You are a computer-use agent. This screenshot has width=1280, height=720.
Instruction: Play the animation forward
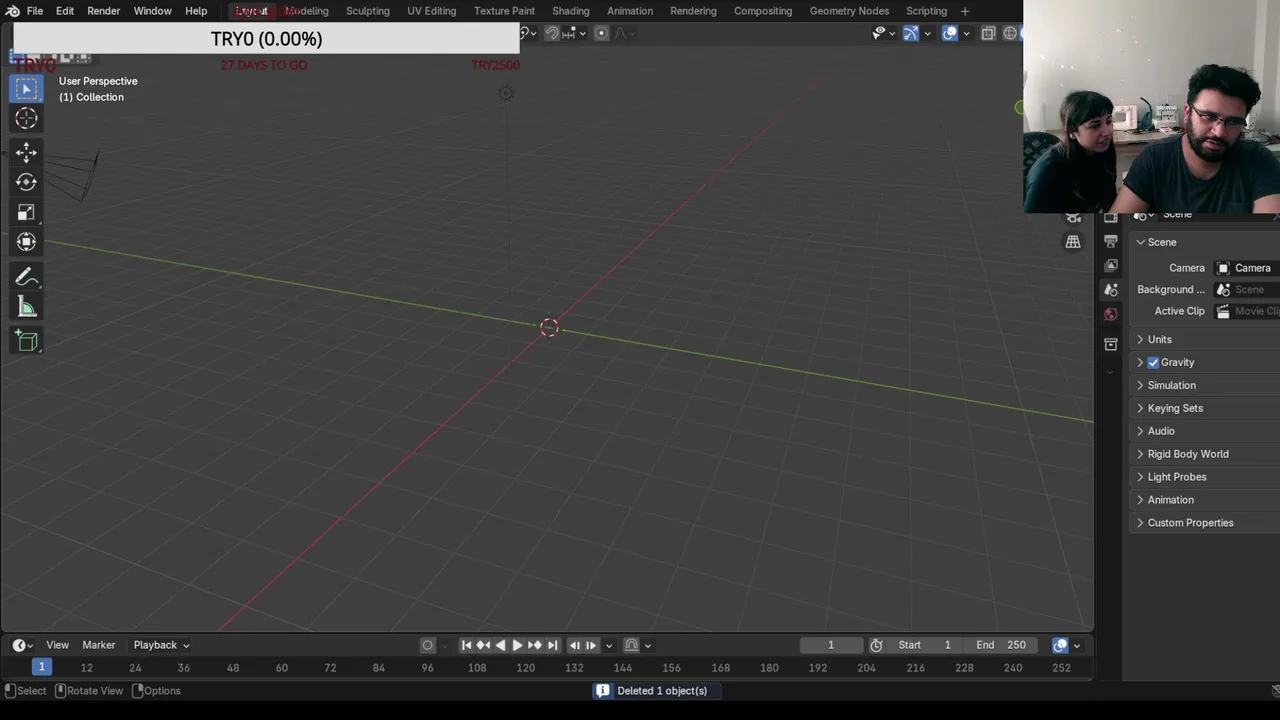(517, 645)
